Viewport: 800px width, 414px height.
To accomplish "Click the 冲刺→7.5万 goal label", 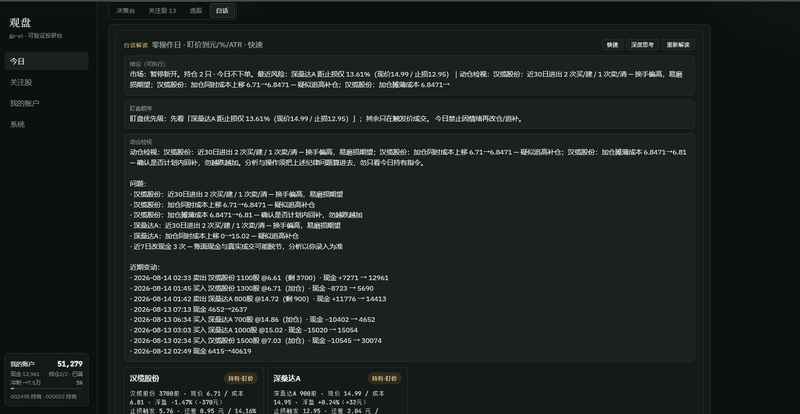I will coord(26,383).
